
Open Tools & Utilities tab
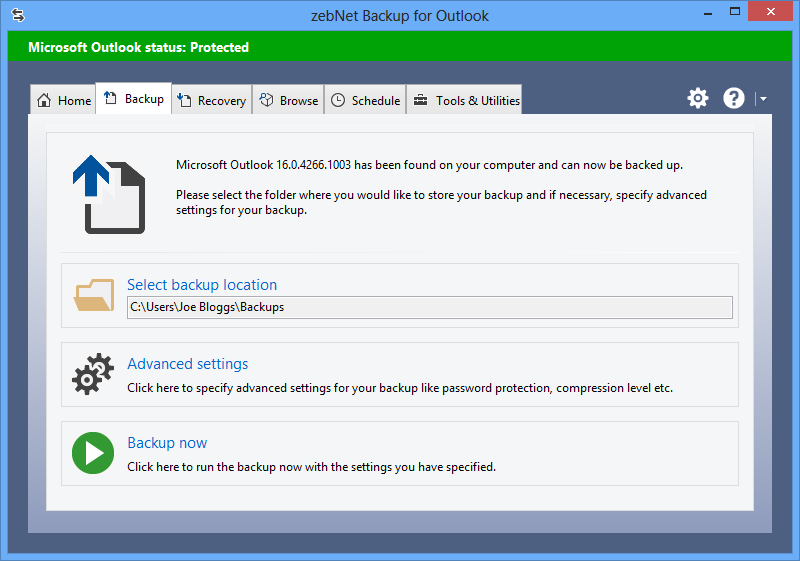click(x=464, y=100)
